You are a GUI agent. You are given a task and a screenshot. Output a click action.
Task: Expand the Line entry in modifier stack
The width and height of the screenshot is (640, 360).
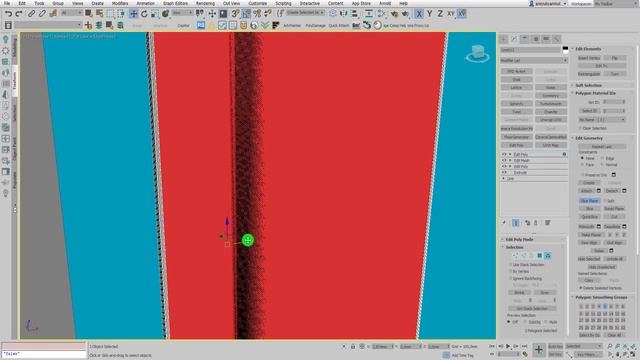(x=504, y=179)
